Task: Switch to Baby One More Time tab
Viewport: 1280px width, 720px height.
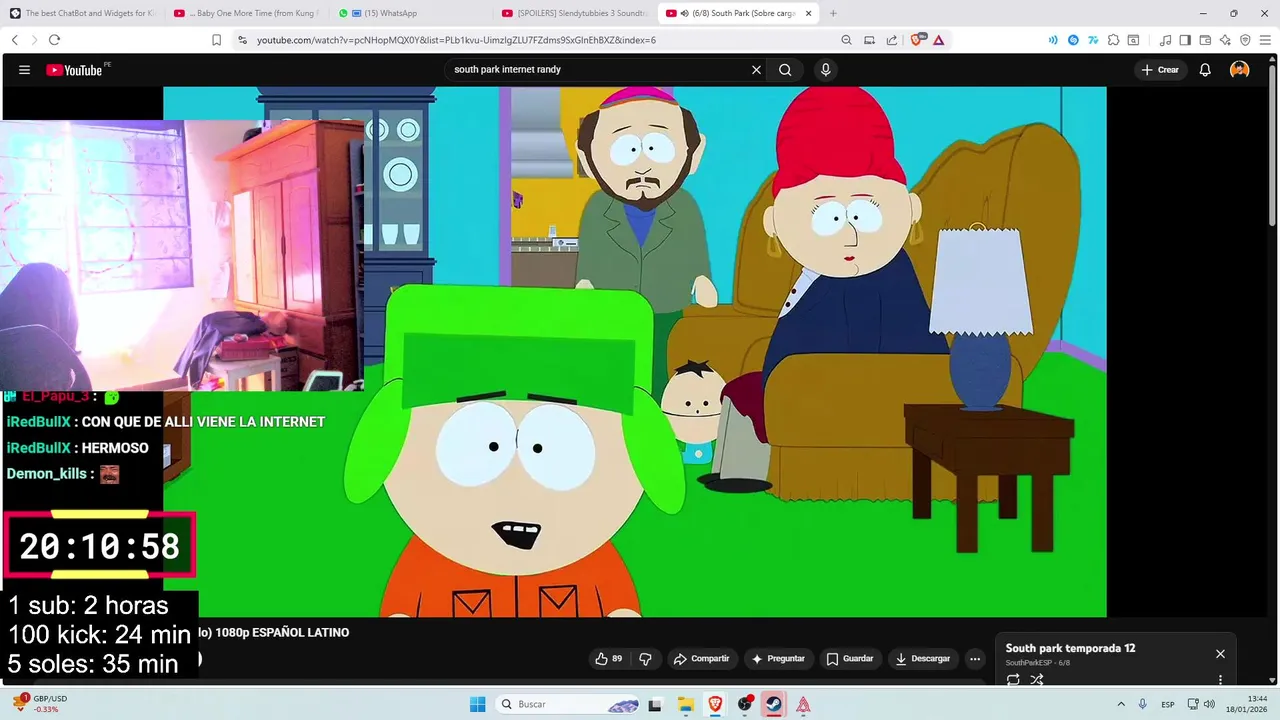Action: pyautogui.click(x=247, y=13)
